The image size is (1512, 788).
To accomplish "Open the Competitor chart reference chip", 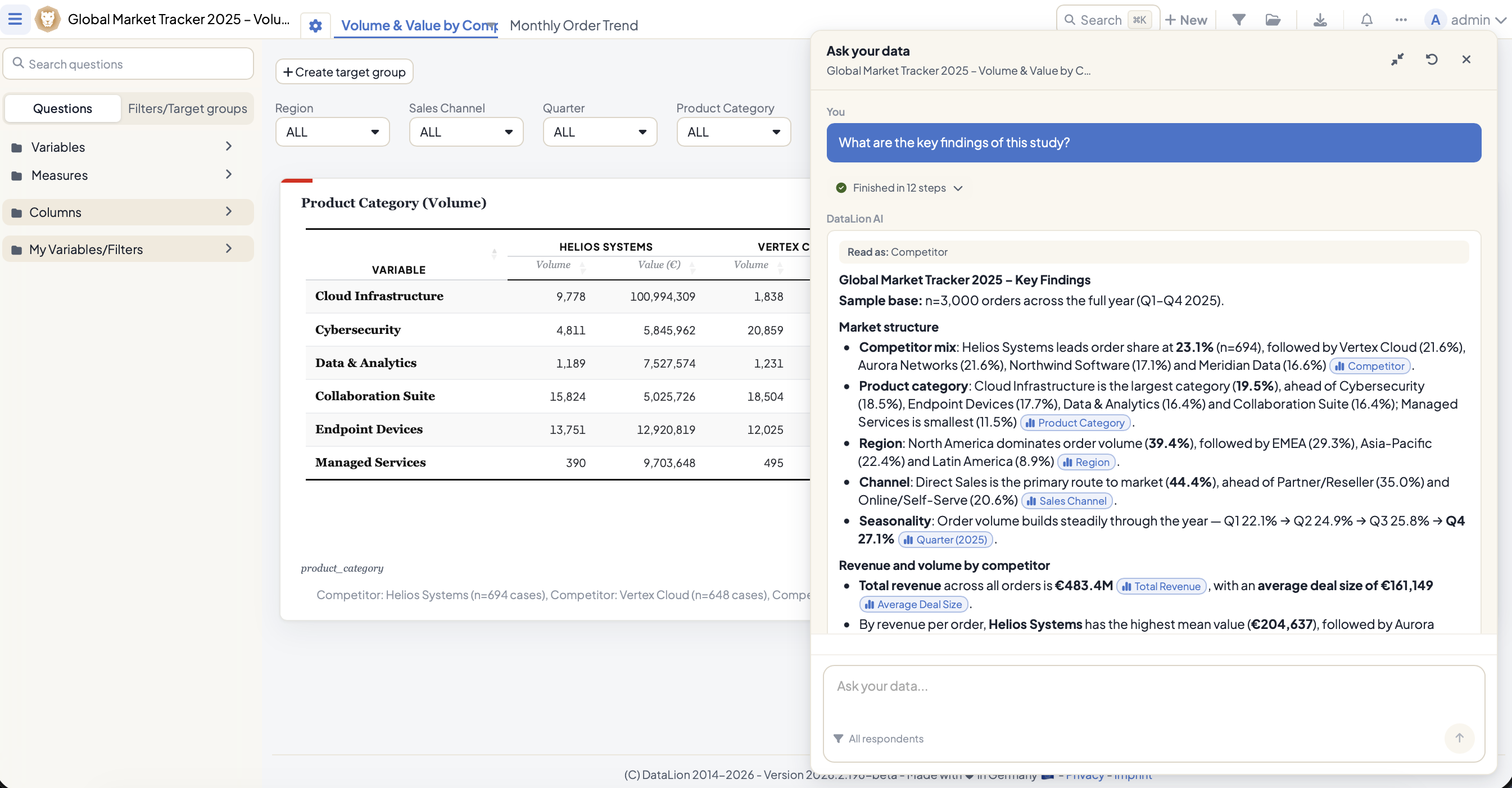I will pyautogui.click(x=1370, y=365).
